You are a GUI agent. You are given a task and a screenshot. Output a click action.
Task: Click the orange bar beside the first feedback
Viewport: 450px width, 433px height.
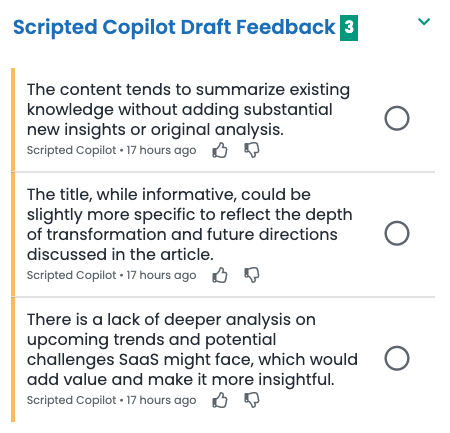click(x=13, y=120)
